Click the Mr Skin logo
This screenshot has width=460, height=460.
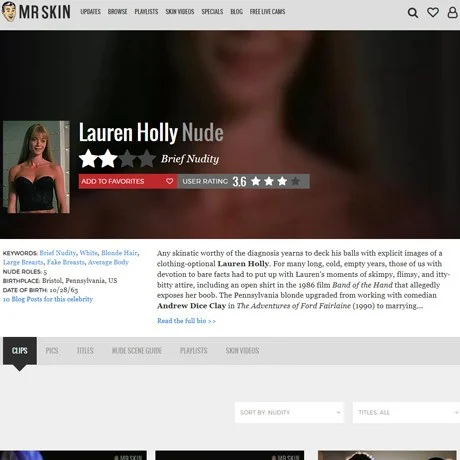pyautogui.click(x=36, y=12)
